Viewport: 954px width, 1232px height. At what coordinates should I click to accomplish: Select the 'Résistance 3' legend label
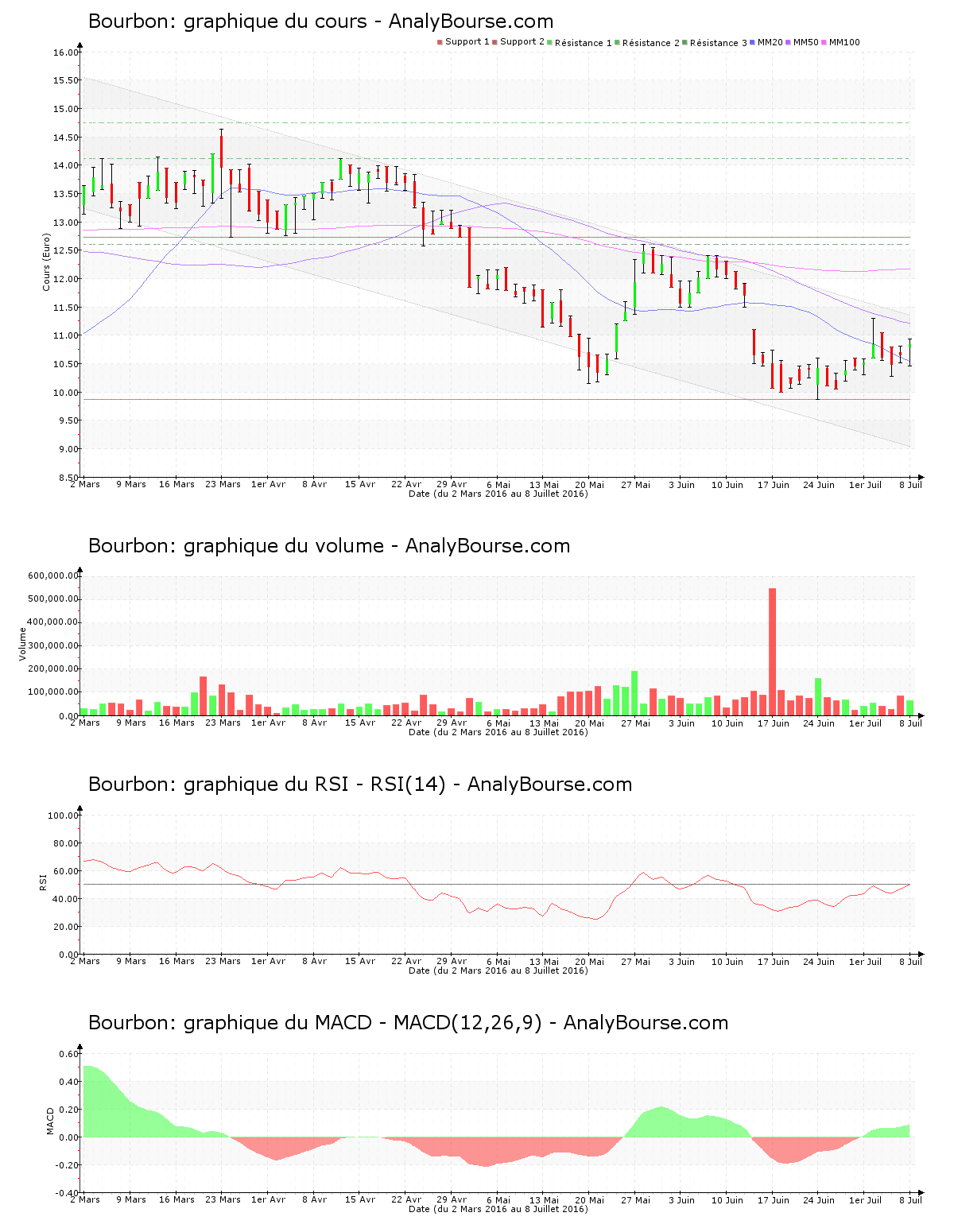[719, 43]
